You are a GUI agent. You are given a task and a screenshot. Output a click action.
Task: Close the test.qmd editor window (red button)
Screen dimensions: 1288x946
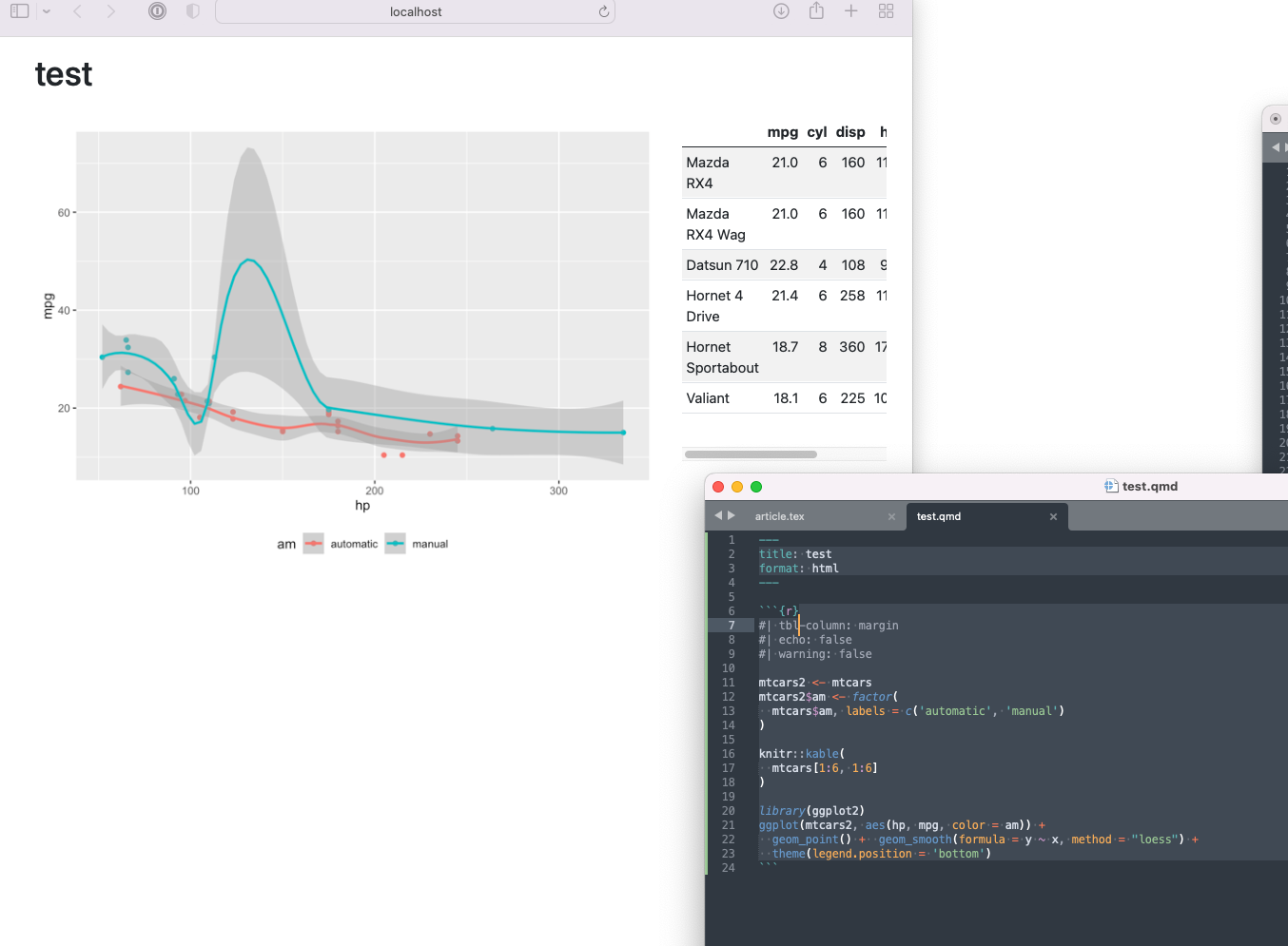pos(718,487)
